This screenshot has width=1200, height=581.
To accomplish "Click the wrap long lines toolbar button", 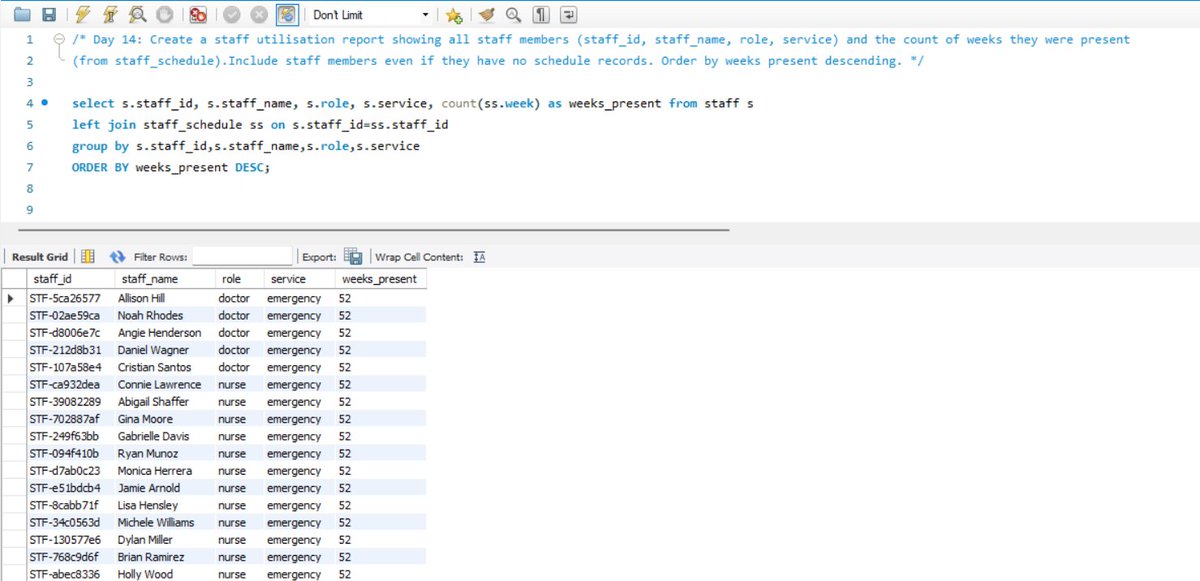I will point(568,14).
